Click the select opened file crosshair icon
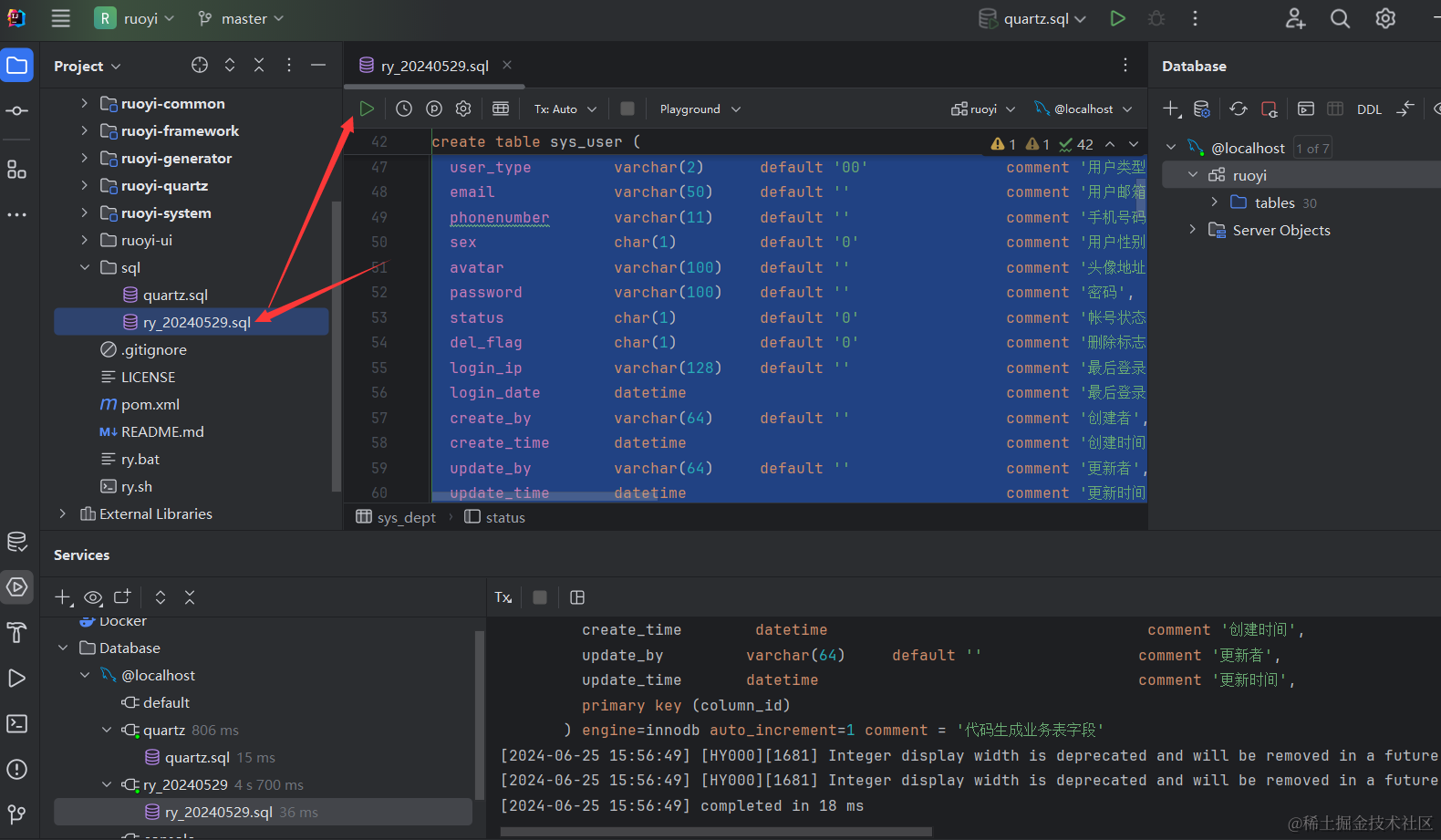The image size is (1441, 840). coord(200,65)
